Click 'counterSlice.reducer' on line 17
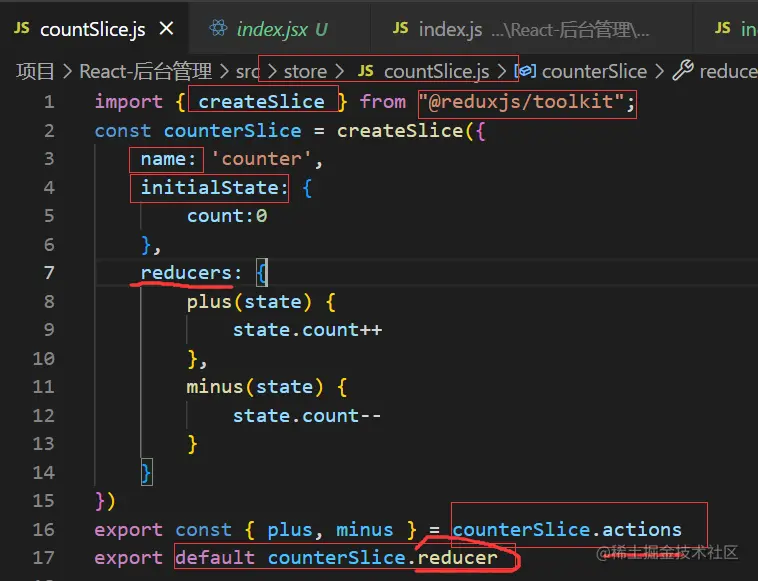This screenshot has height=581, width=758. pos(382,558)
